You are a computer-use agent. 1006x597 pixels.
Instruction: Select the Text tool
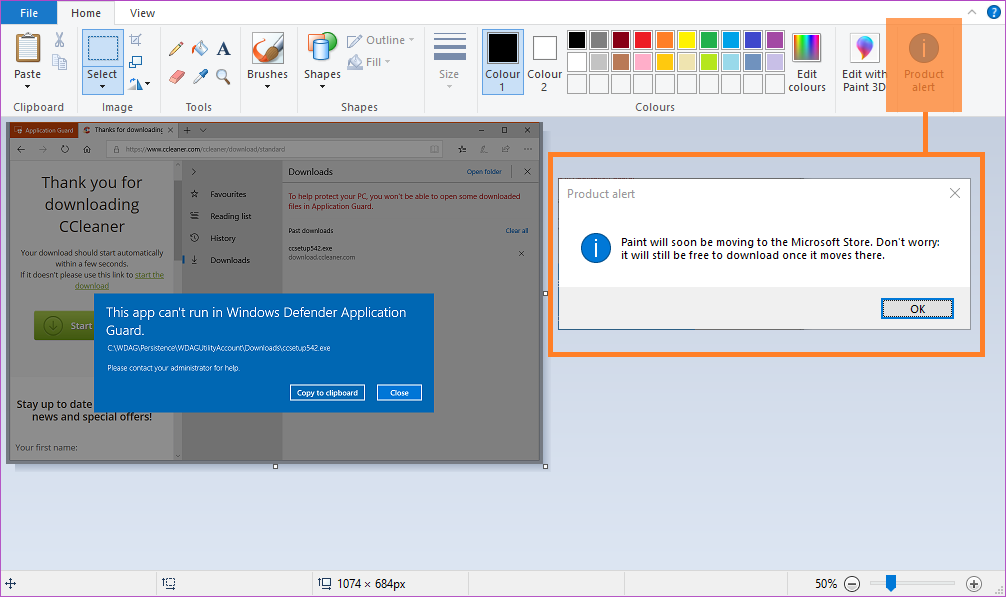pyautogui.click(x=223, y=49)
